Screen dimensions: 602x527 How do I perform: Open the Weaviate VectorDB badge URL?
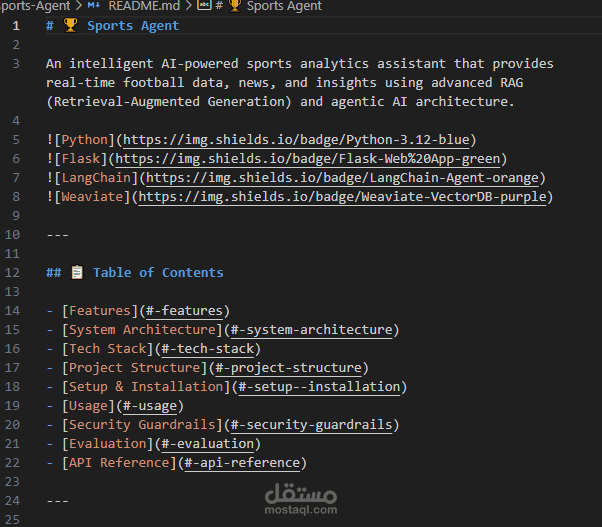[x=345, y=197]
